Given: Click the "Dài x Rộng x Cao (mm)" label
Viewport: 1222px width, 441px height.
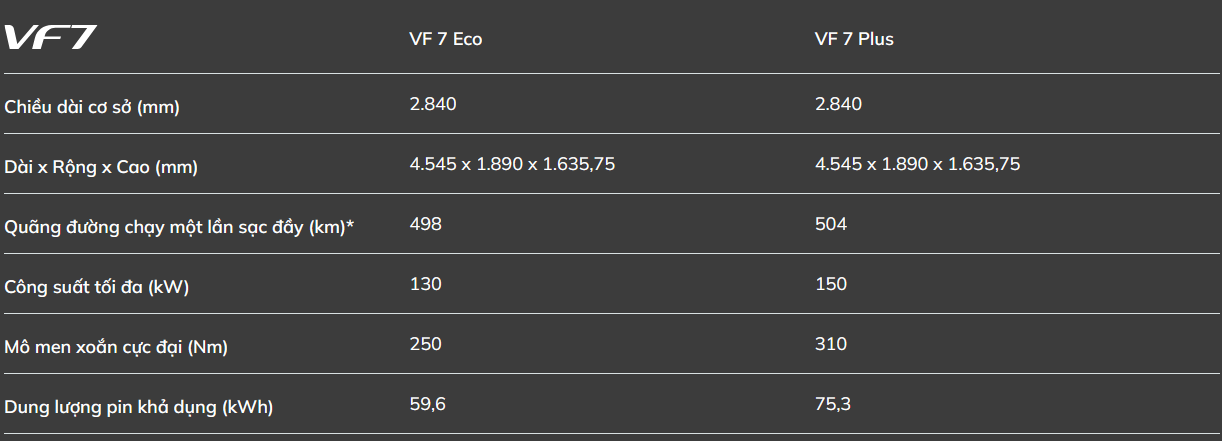Looking at the screenshot, I should point(101,167).
